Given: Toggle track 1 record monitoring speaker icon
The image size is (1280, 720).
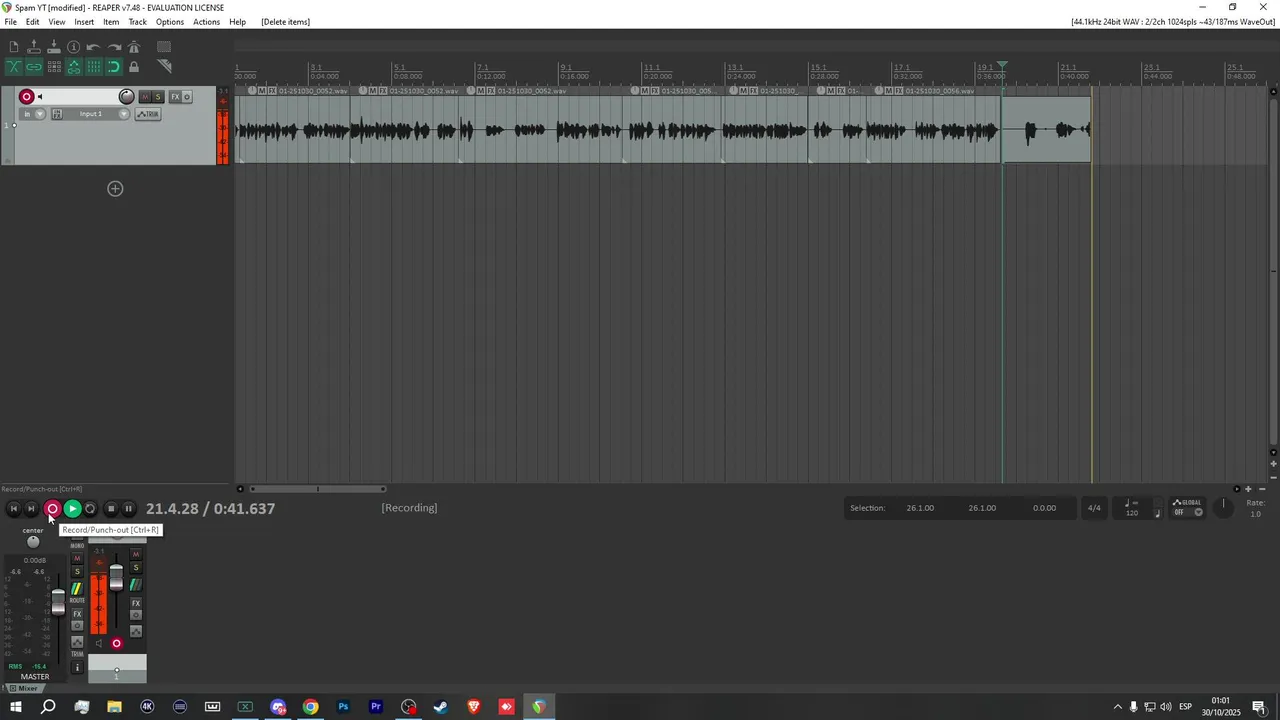Looking at the screenshot, I should tap(40, 97).
